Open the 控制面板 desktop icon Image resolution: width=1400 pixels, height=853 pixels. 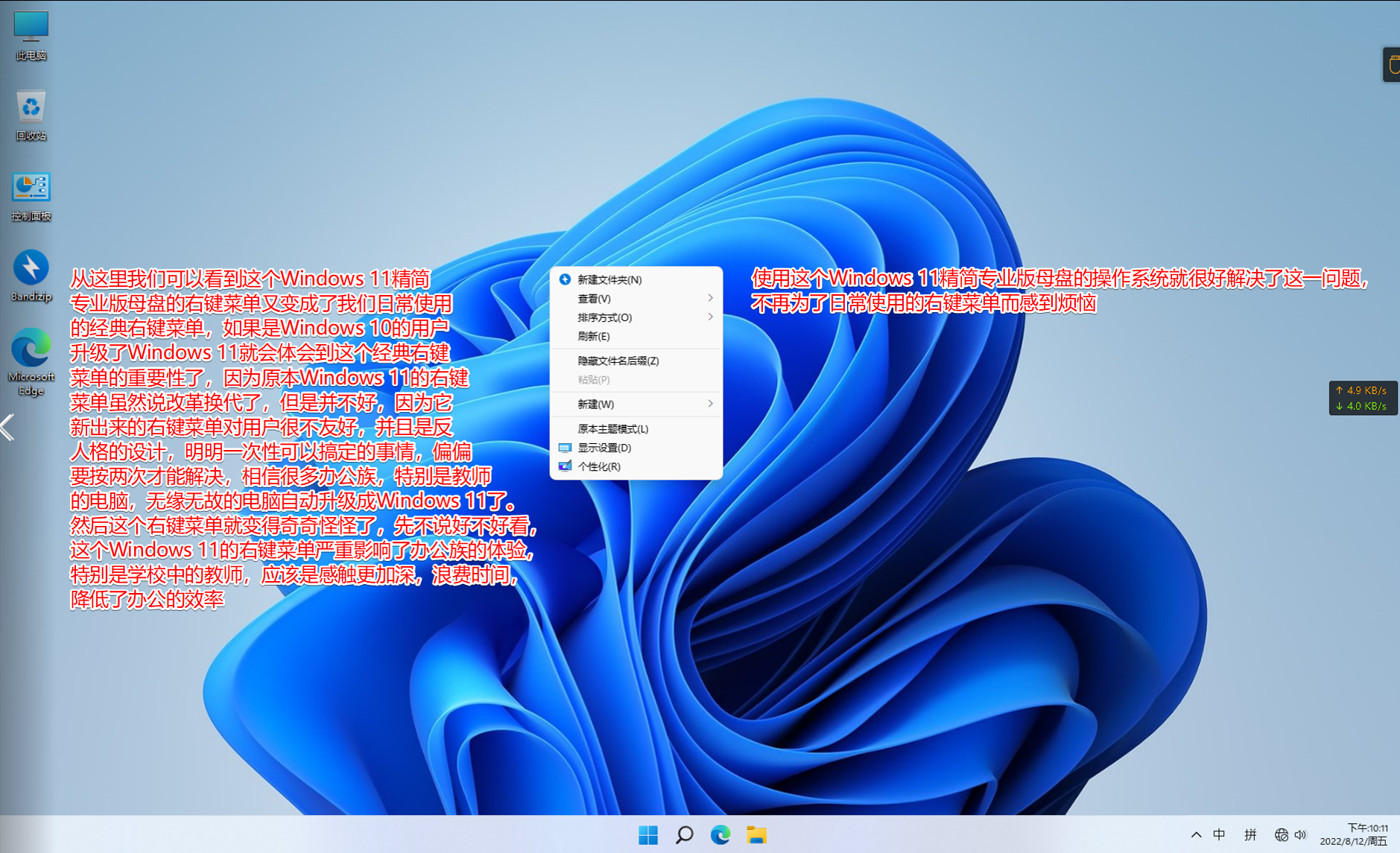[31, 196]
